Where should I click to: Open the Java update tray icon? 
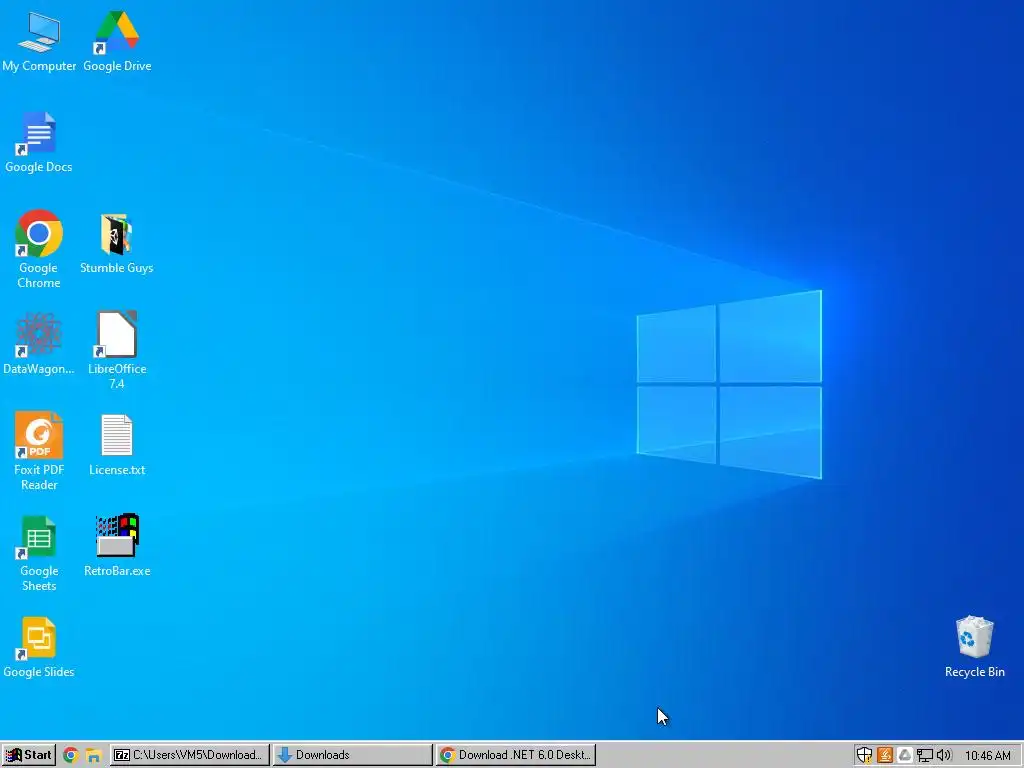point(885,755)
